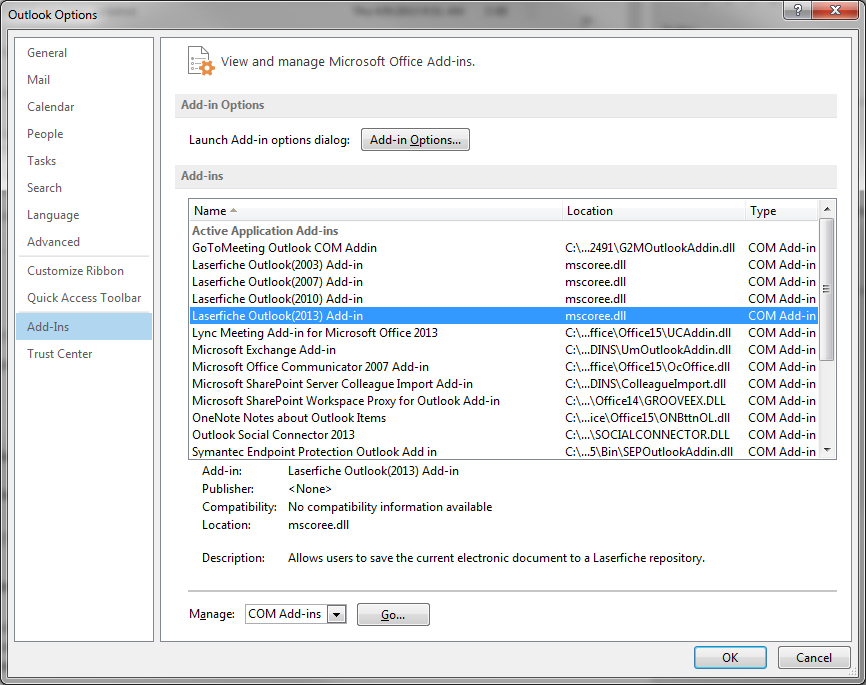
Task: Select the Add-Ins category
Action: 84,326
